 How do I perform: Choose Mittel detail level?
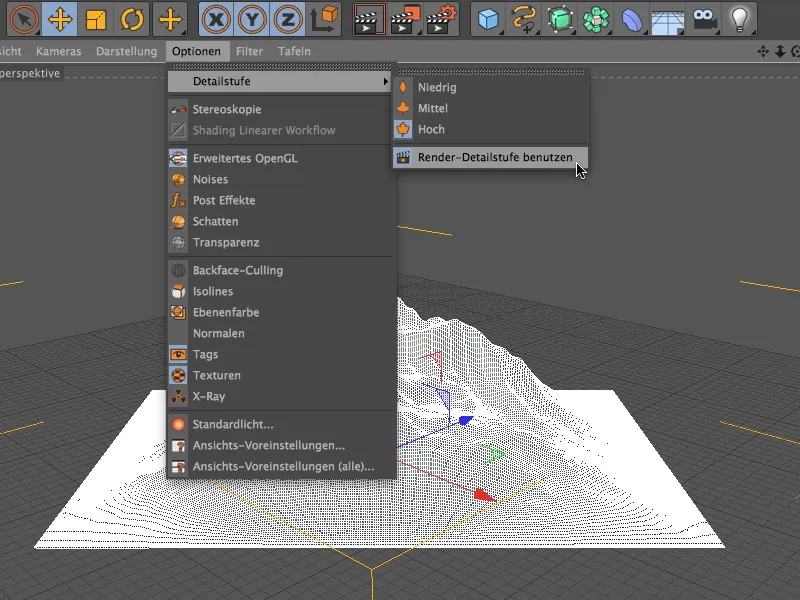pos(491,108)
